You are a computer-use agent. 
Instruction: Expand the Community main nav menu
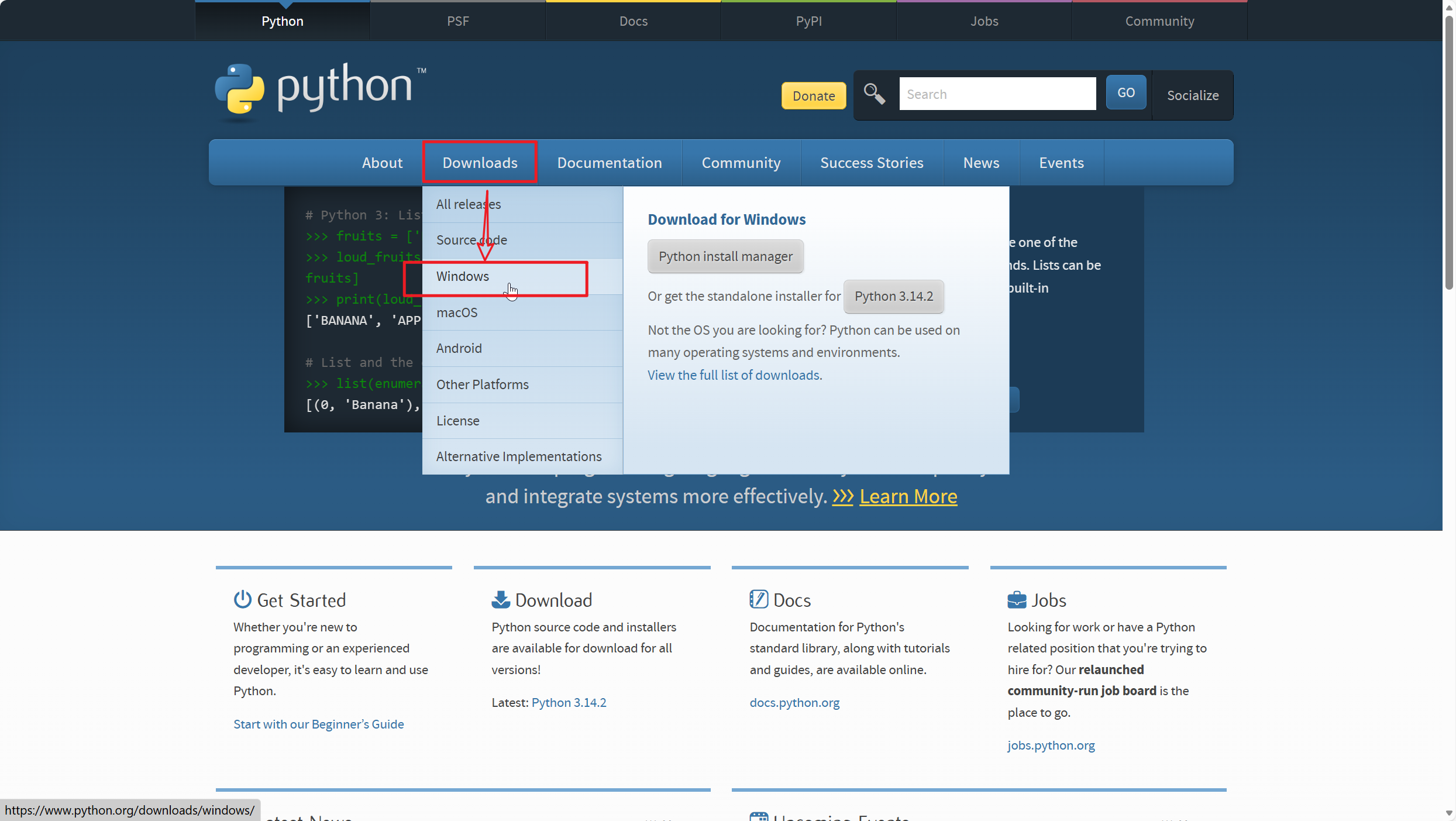coord(741,163)
